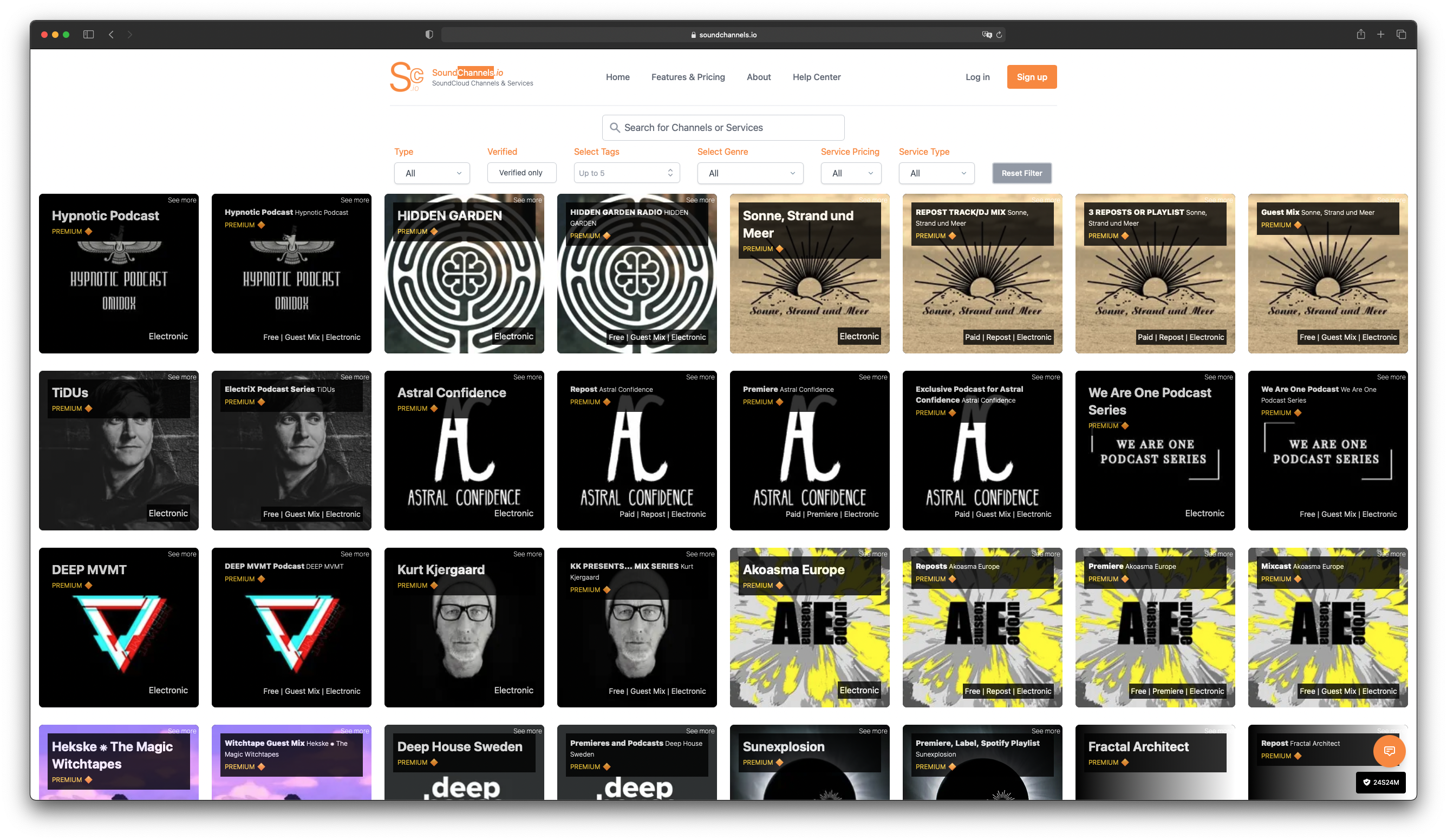Open the Home nav item

pyautogui.click(x=617, y=77)
